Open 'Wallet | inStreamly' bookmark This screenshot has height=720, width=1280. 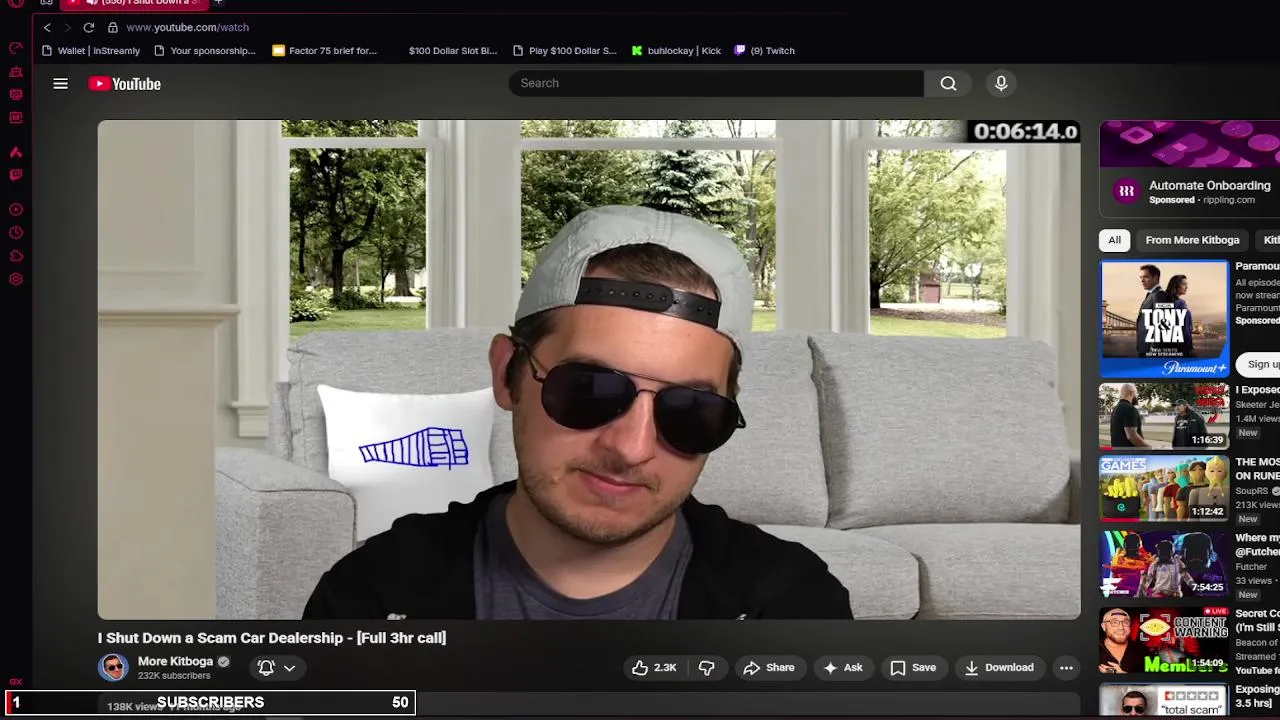pos(91,51)
